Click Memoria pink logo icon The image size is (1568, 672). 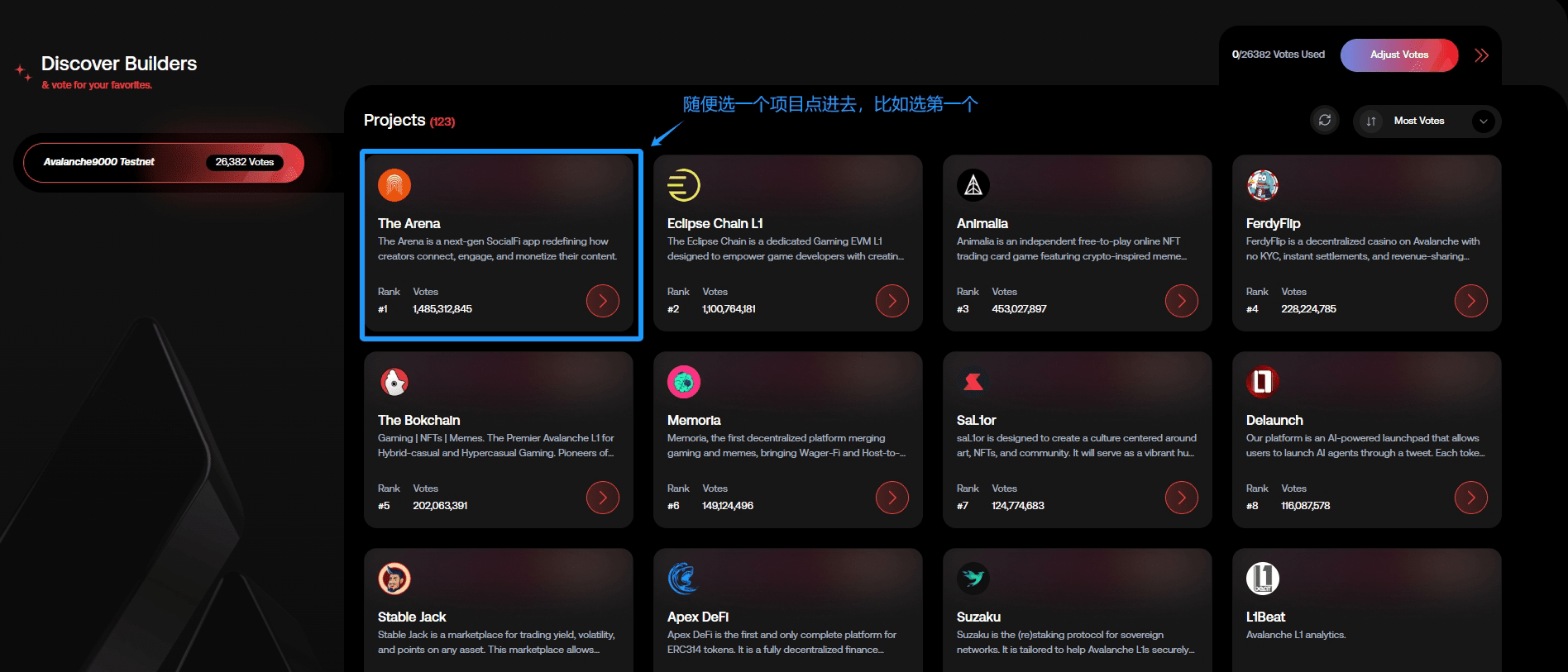684,382
